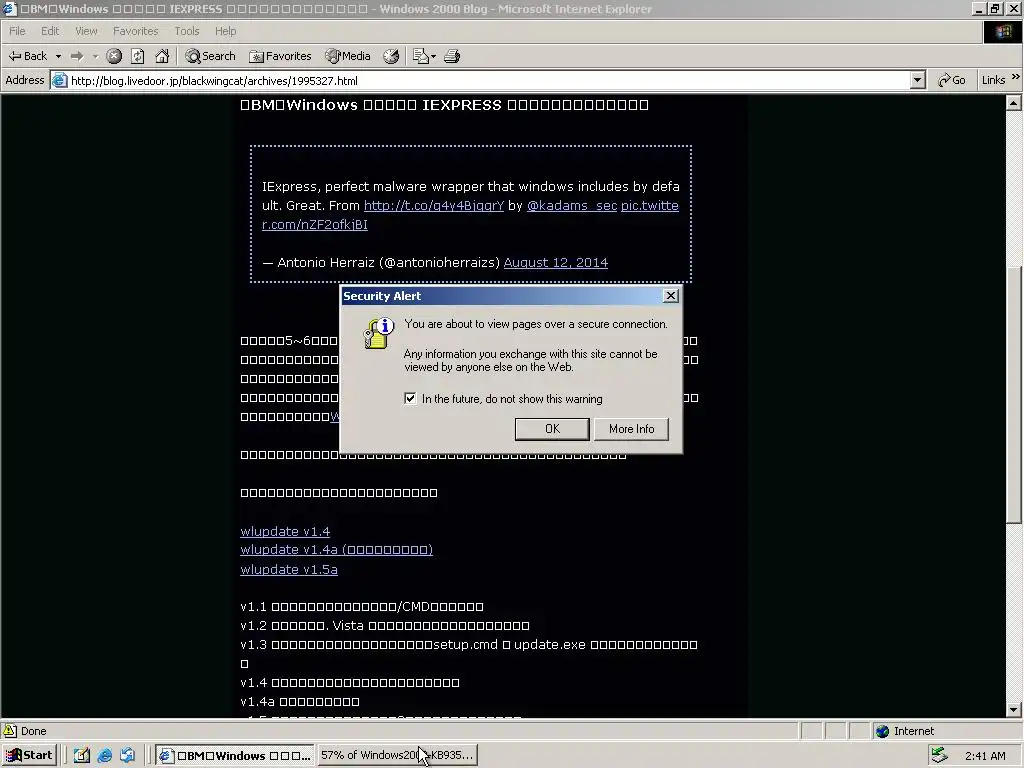
Task: Open the t.co/q4y4BjqgrY link
Action: coord(434,205)
